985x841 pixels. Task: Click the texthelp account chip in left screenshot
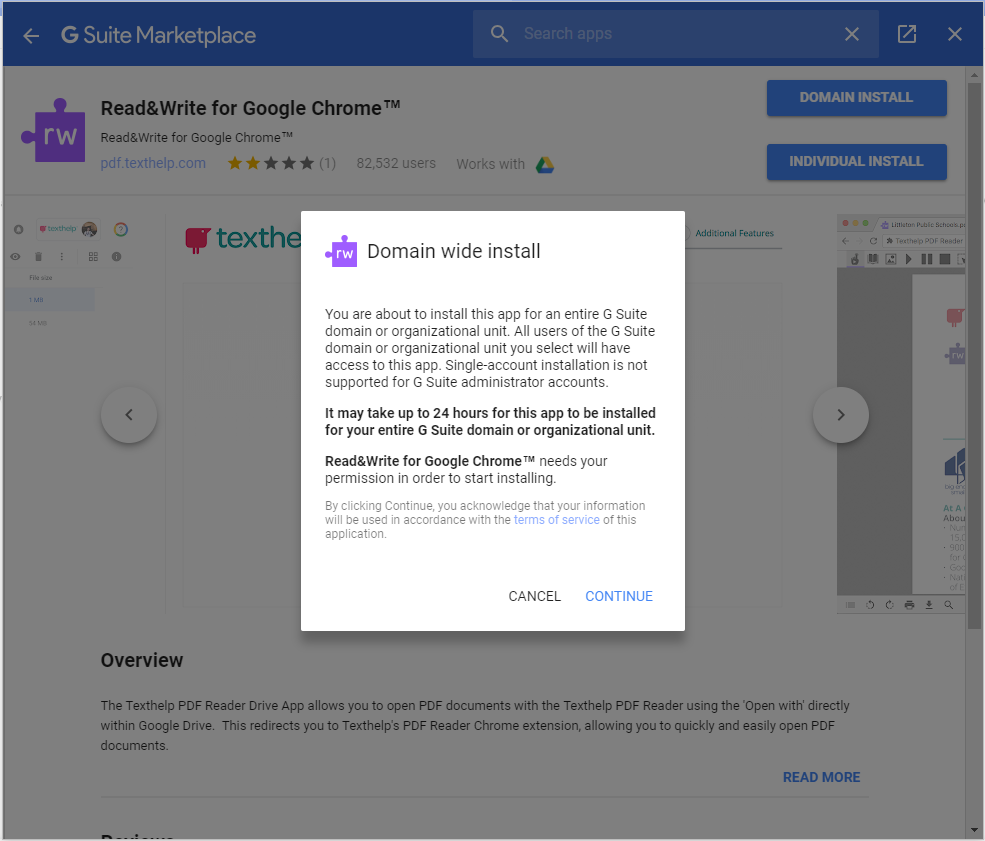coord(67,229)
